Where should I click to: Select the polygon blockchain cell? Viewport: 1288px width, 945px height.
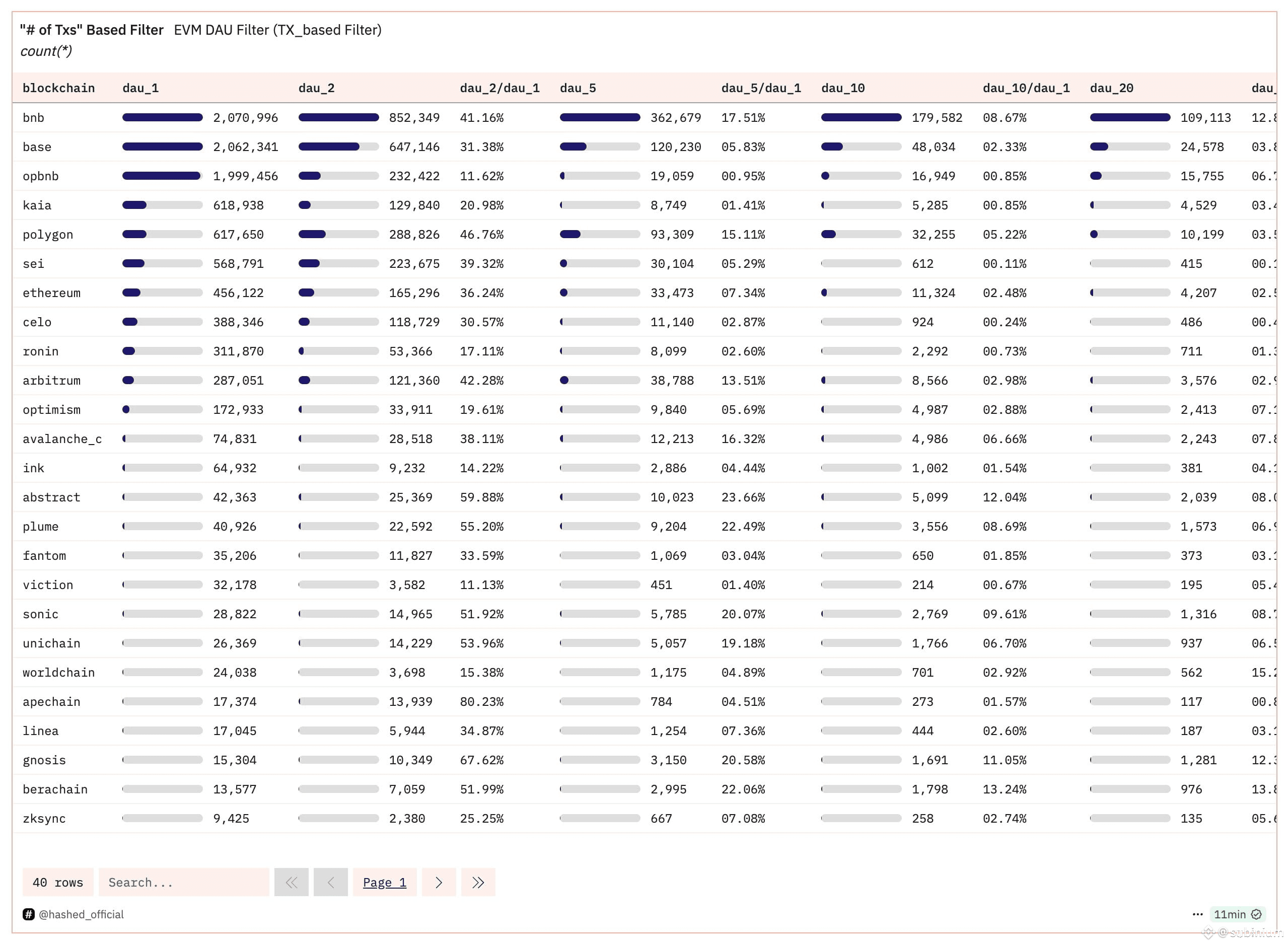tap(48, 234)
